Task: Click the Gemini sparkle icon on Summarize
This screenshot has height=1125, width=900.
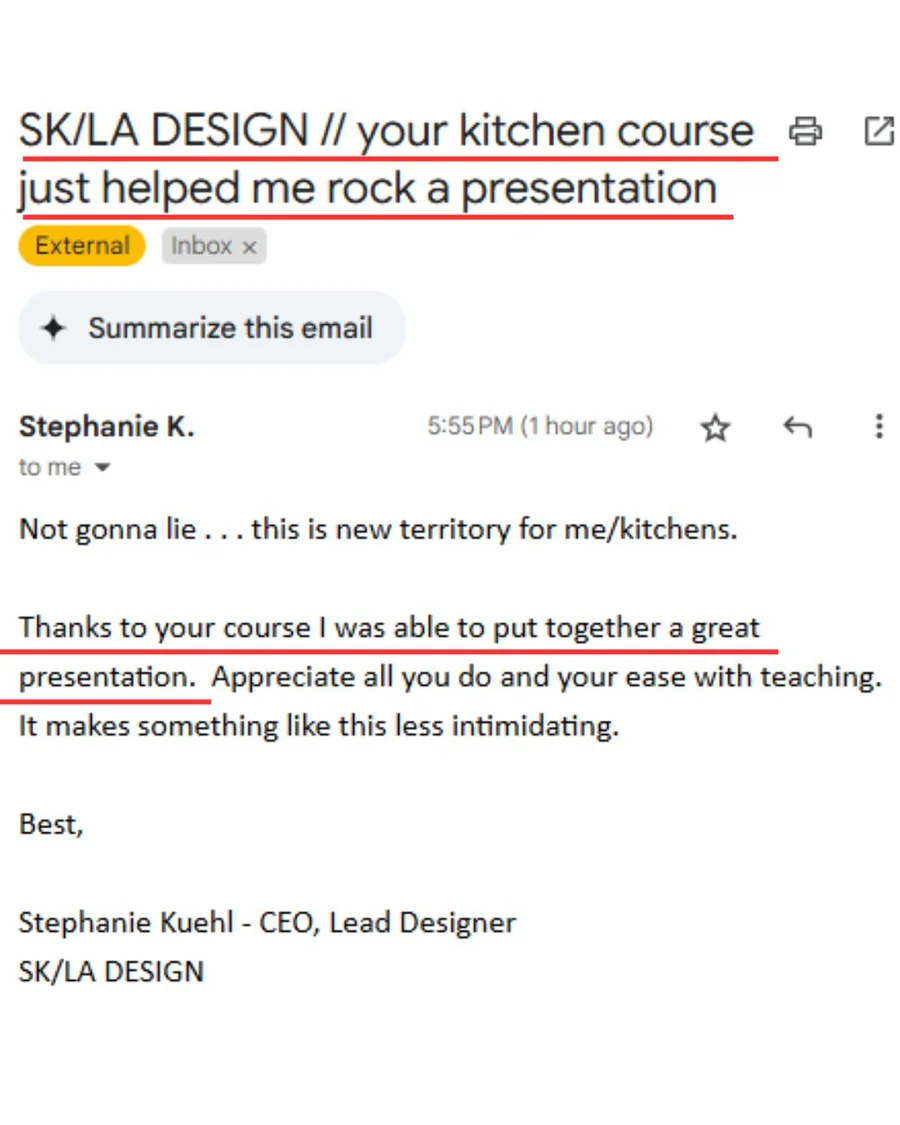Action: click(52, 327)
